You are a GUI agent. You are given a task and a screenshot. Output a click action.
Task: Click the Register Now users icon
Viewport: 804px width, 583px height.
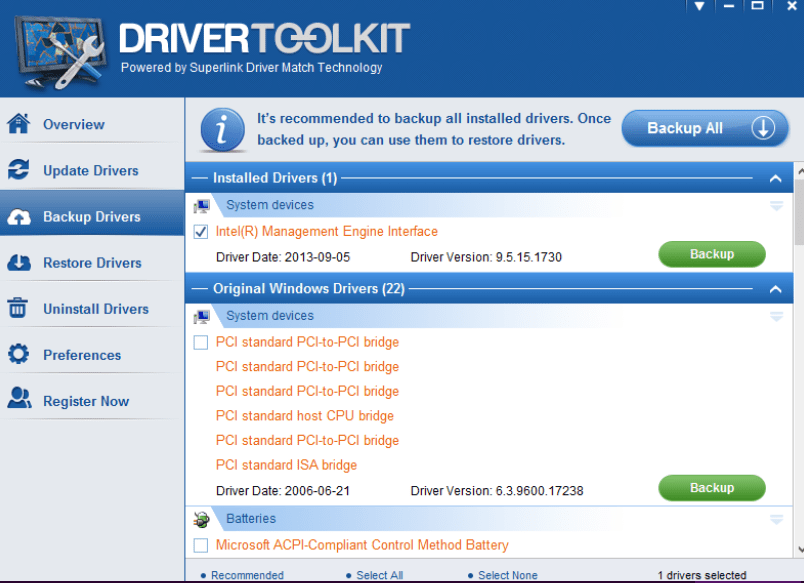[19, 401]
